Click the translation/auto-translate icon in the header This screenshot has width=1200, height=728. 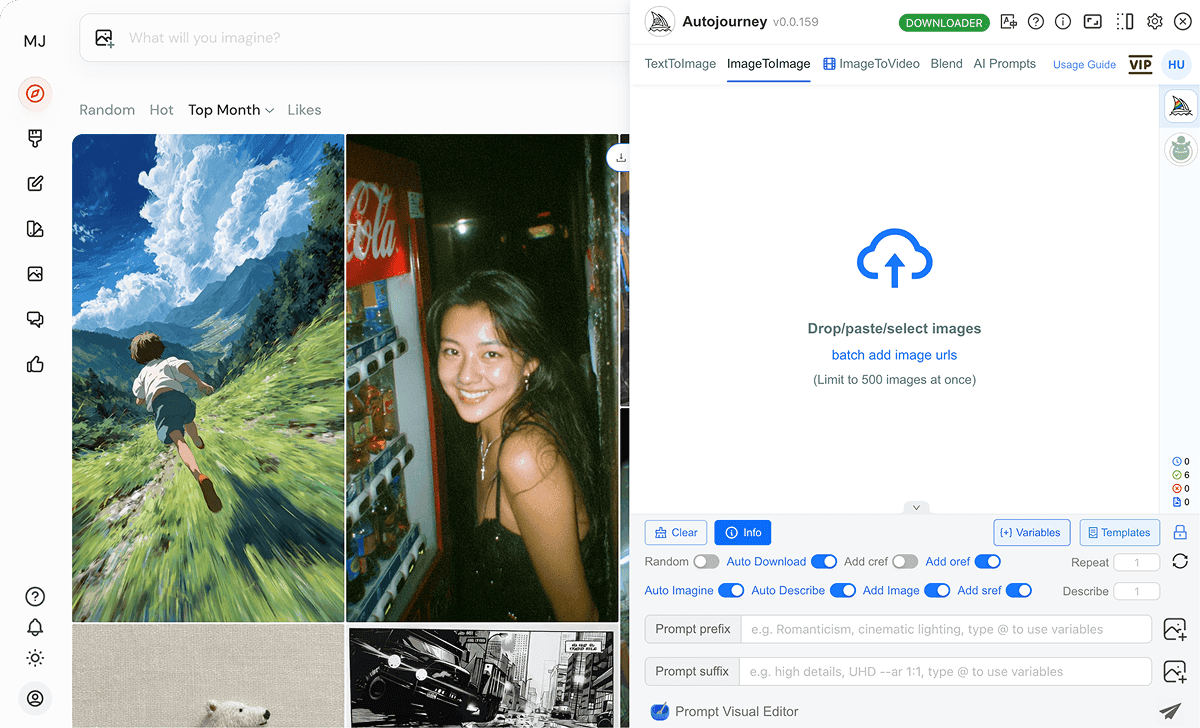1008,21
